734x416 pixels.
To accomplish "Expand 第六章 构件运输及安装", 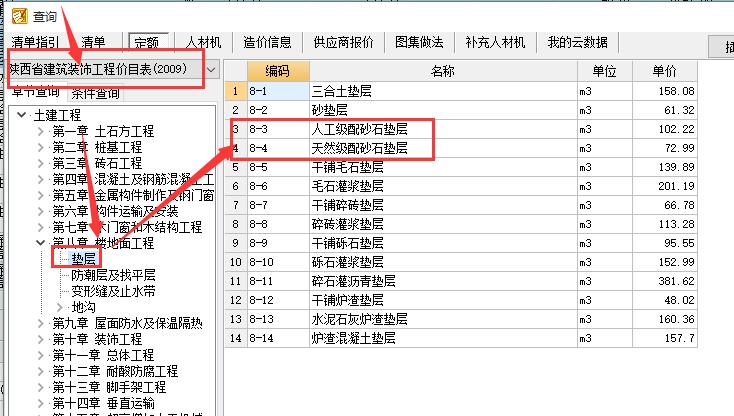I will click(40, 211).
